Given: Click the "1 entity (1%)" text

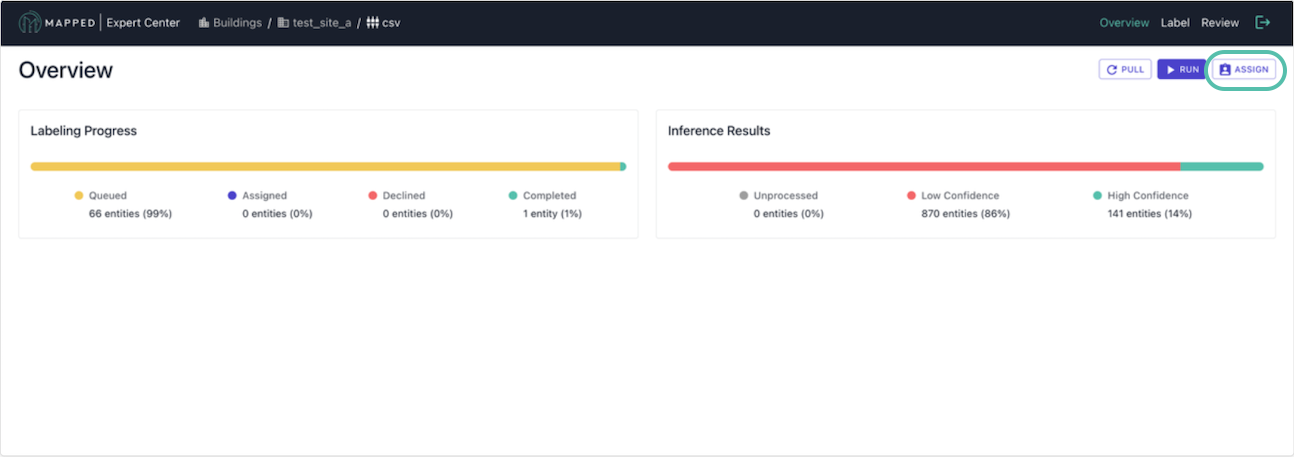Looking at the screenshot, I should pyautogui.click(x=552, y=213).
